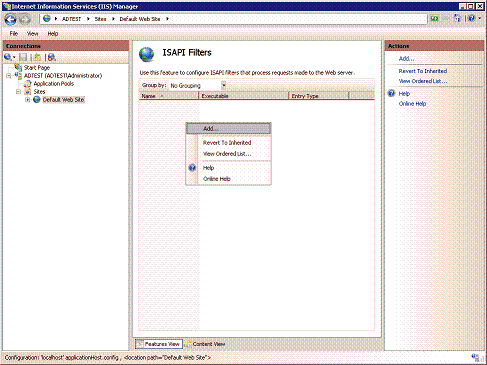The width and height of the screenshot is (487, 365).
Task: Collapse the Sites tree node
Action: tap(18, 92)
